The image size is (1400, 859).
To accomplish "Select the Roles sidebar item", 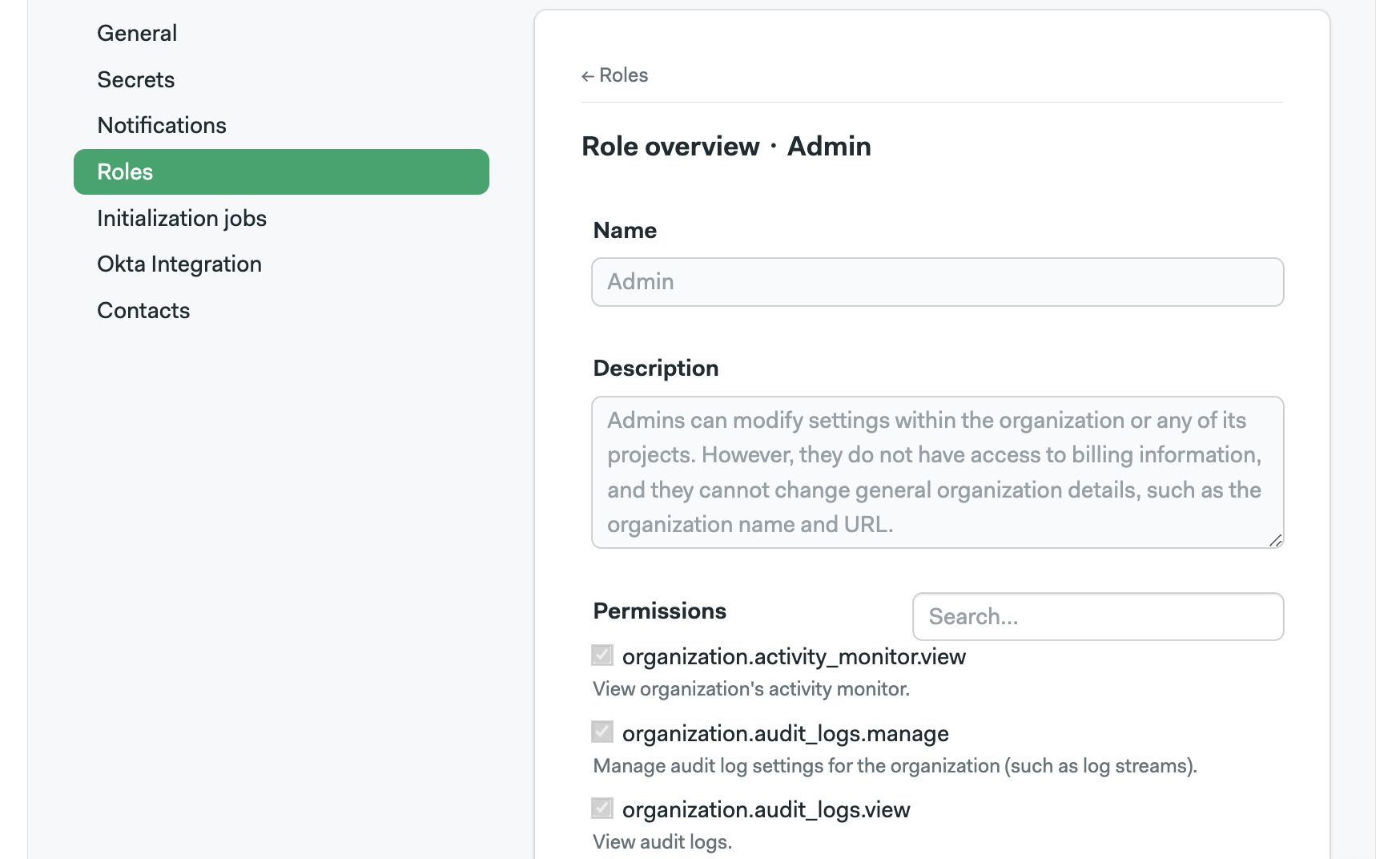I will coord(281,171).
